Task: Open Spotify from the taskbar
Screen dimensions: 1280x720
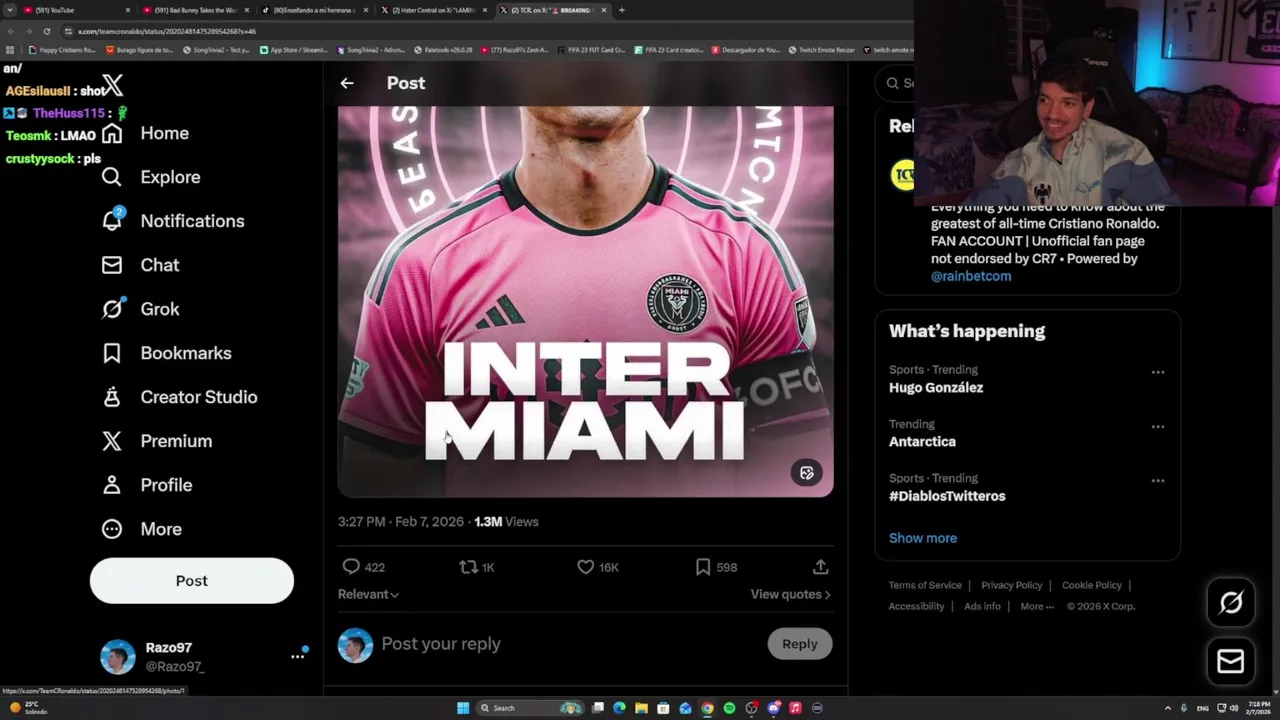Action: coord(729,708)
